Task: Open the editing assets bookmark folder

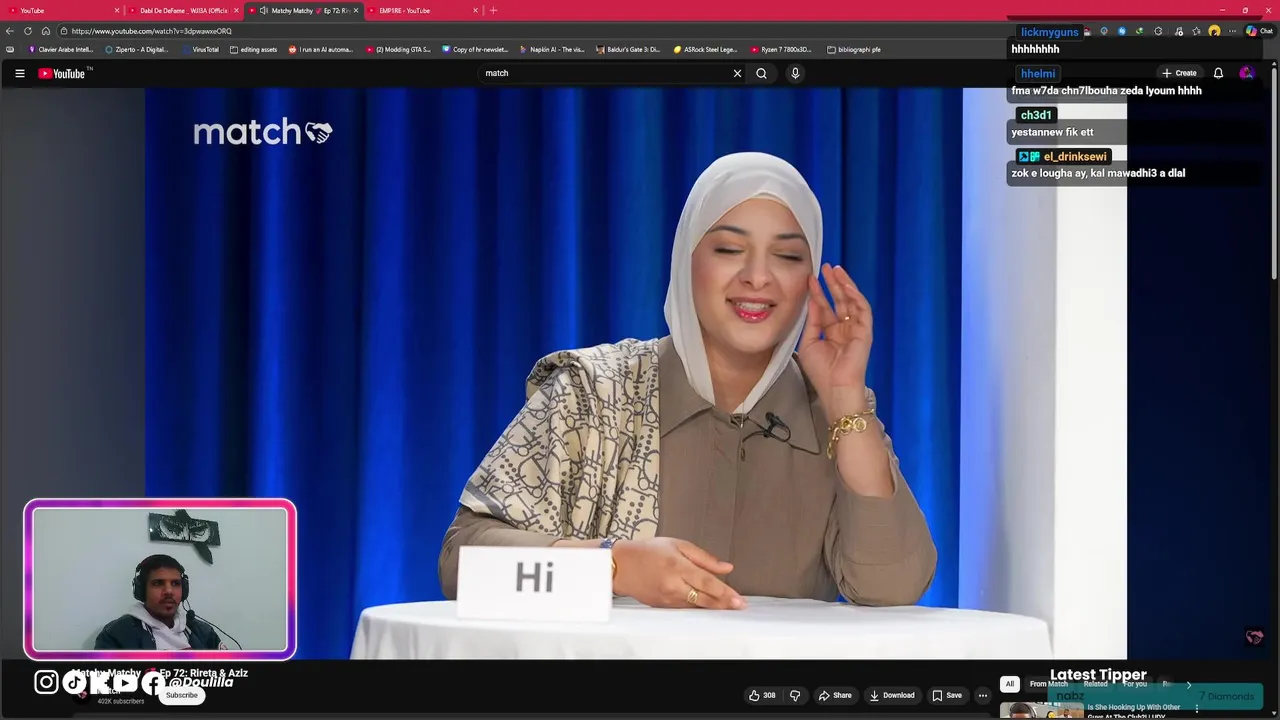Action: (254, 49)
